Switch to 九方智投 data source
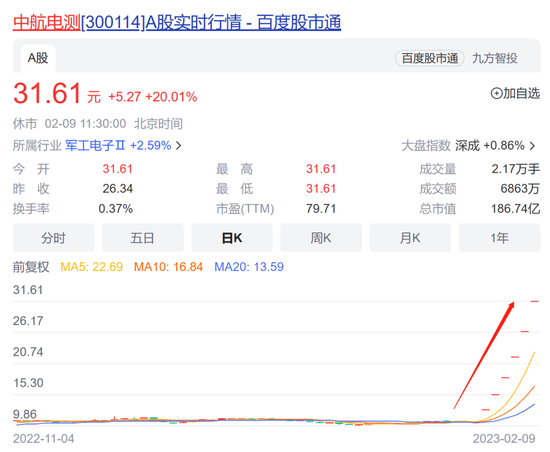The image size is (550, 452). [x=495, y=58]
